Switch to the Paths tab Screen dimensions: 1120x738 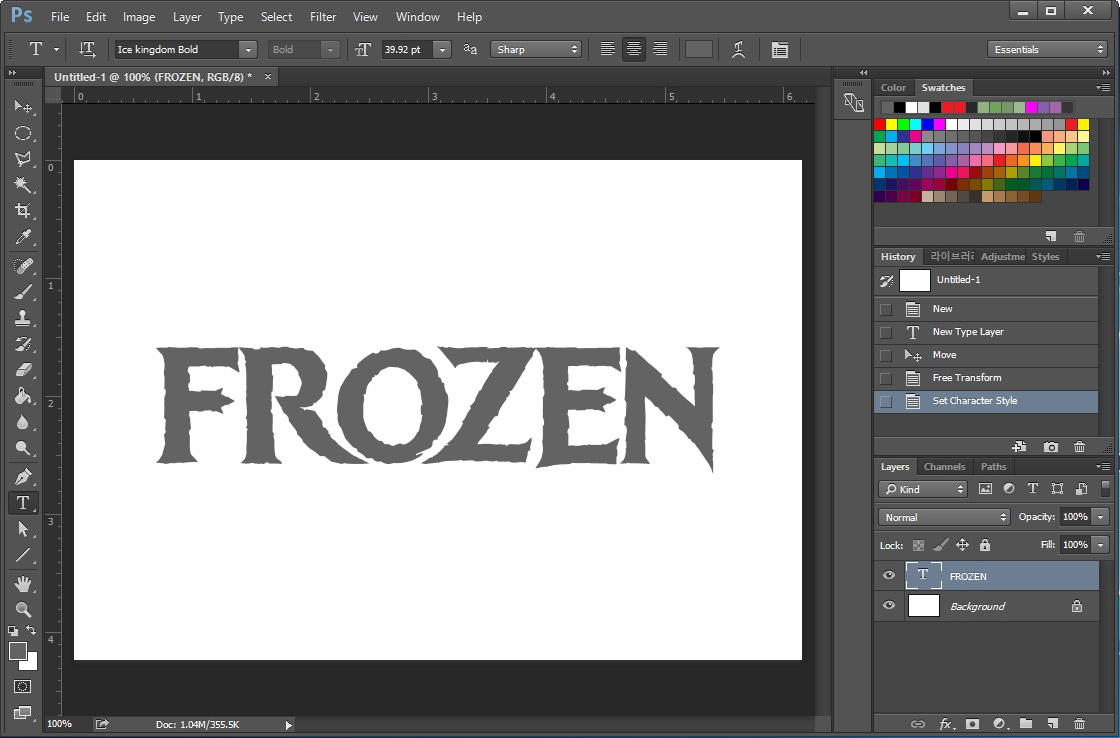(x=994, y=467)
